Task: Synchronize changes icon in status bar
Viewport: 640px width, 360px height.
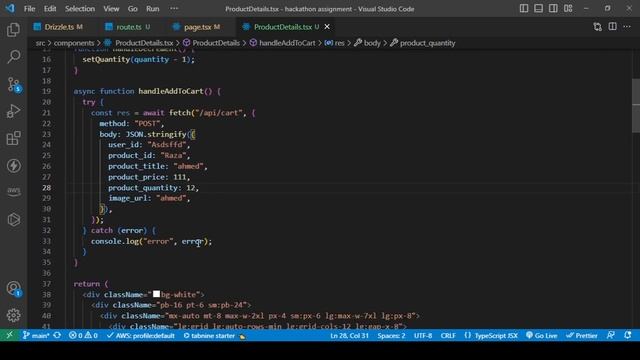Action: 57,336
